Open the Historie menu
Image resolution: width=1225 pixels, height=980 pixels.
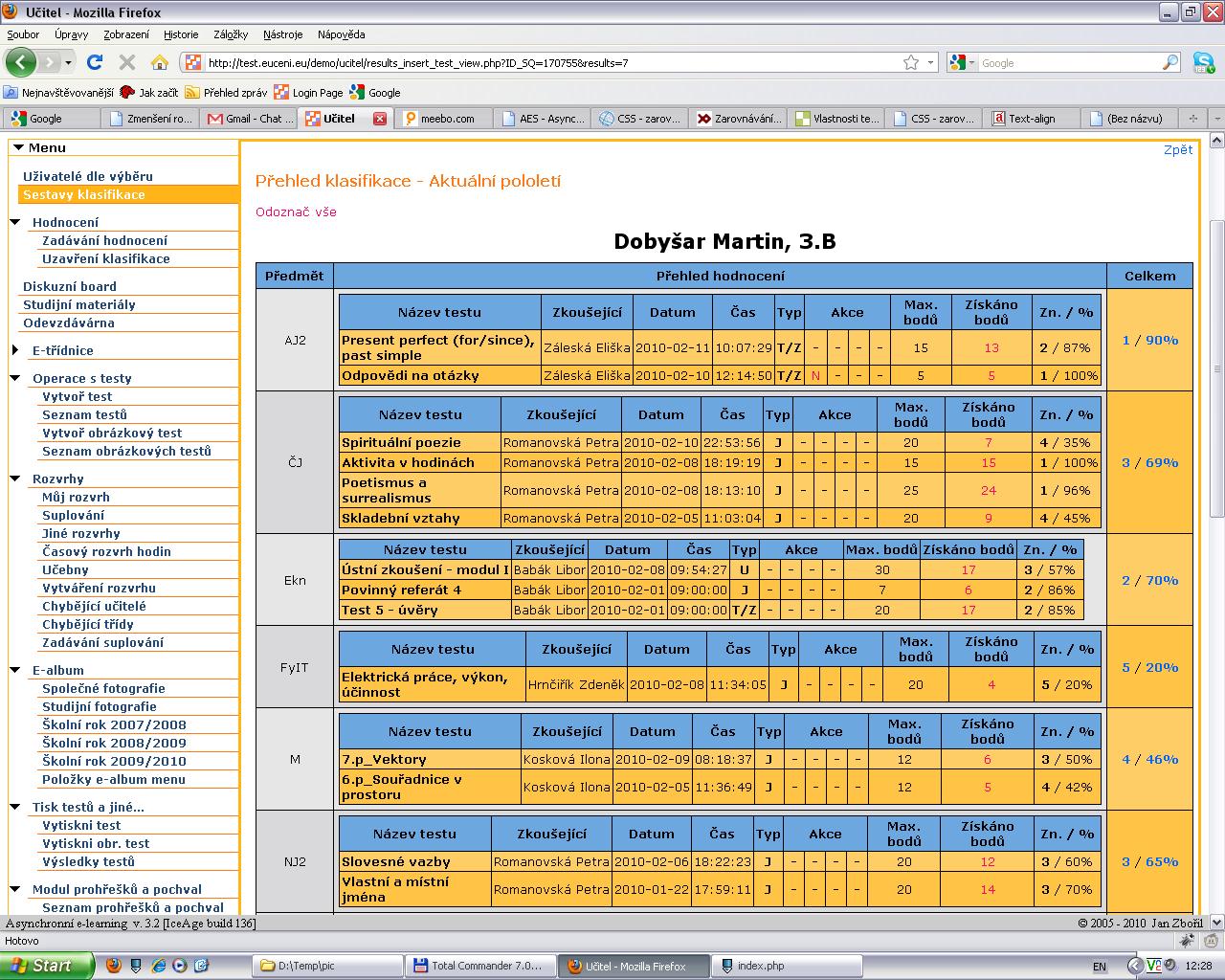click(x=181, y=34)
